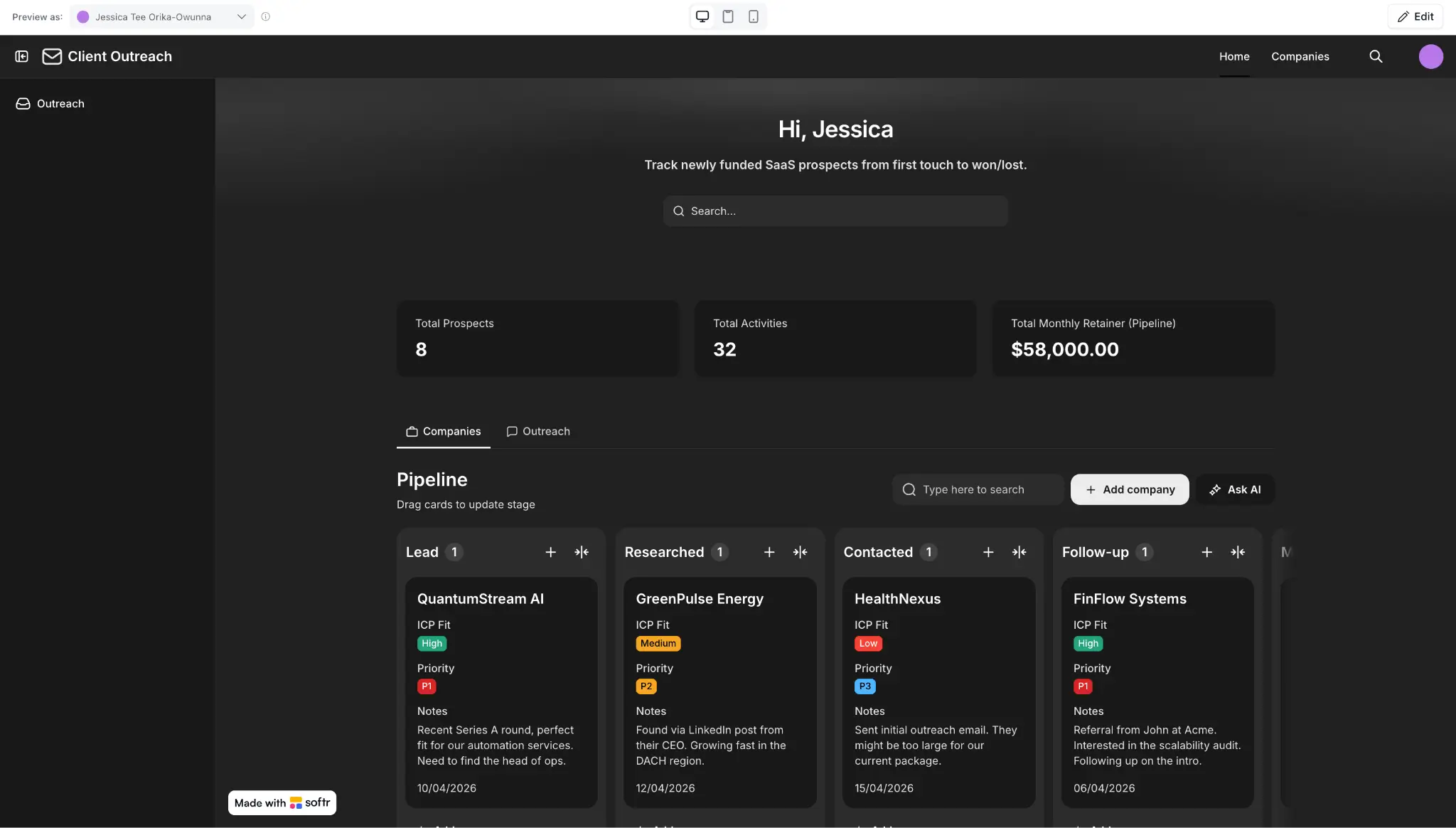This screenshot has width=1456, height=828.
Task: Open Companies in the top navigation
Action: click(1300, 56)
